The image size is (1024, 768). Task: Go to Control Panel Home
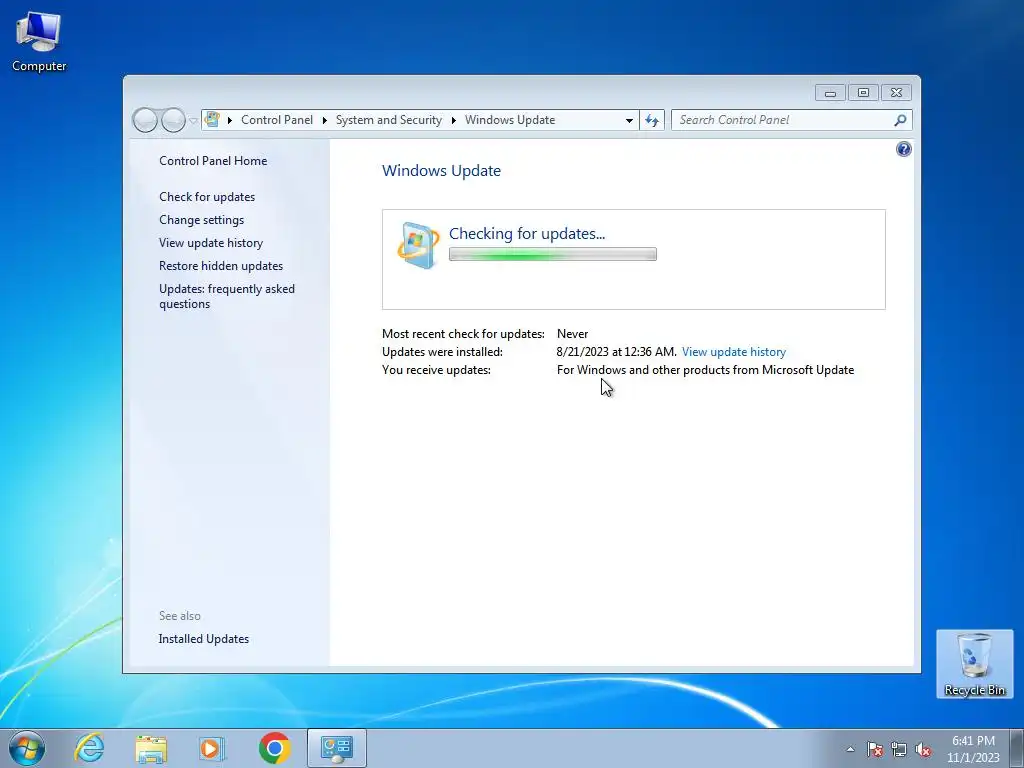[x=213, y=161]
